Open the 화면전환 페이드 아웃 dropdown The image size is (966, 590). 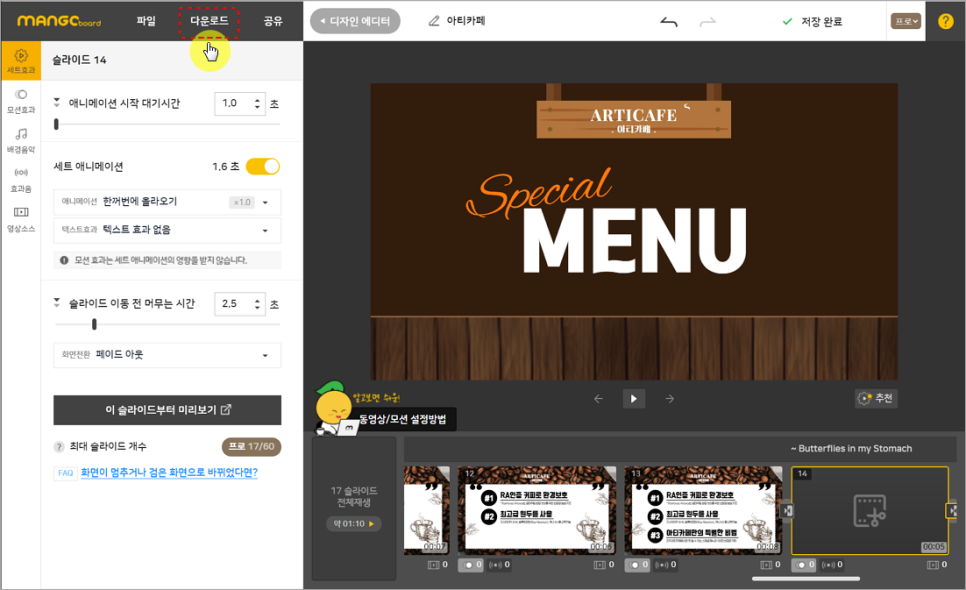click(168, 355)
